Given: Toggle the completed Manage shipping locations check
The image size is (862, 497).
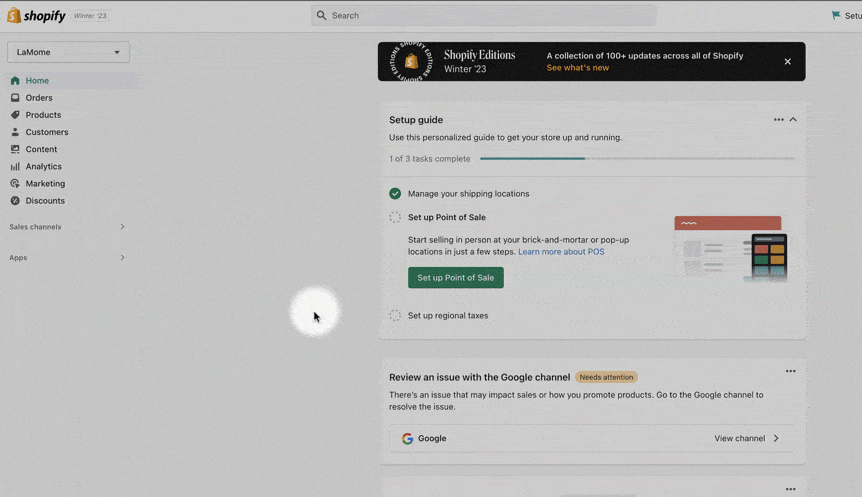Looking at the screenshot, I should (x=395, y=194).
